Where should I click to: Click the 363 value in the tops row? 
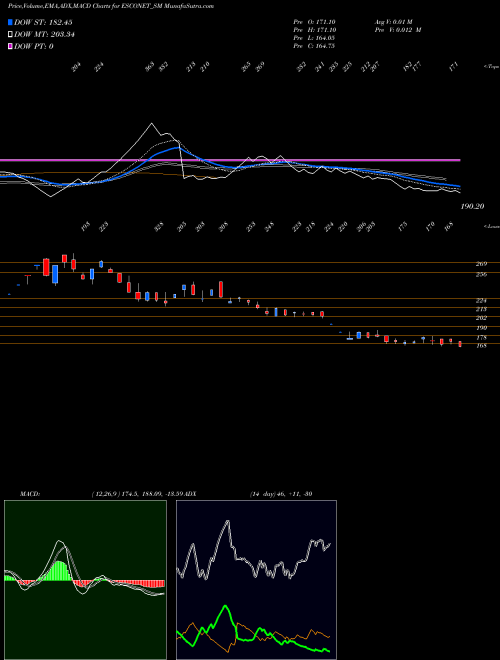tap(150, 67)
